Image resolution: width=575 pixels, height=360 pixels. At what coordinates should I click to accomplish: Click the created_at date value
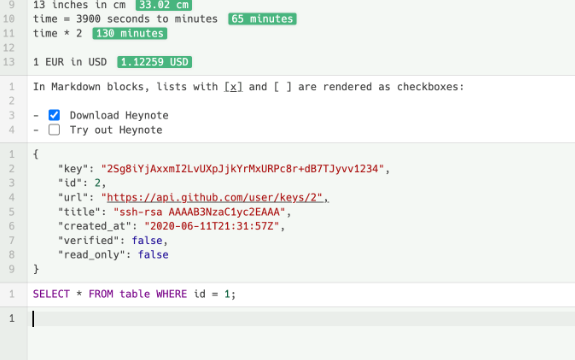tap(212, 226)
